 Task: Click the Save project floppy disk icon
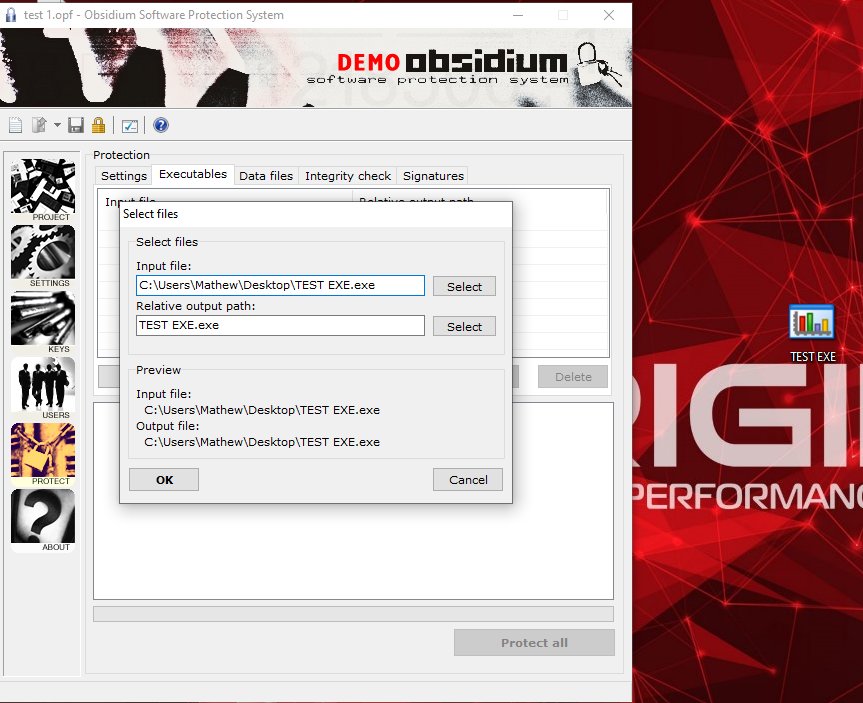click(x=76, y=126)
